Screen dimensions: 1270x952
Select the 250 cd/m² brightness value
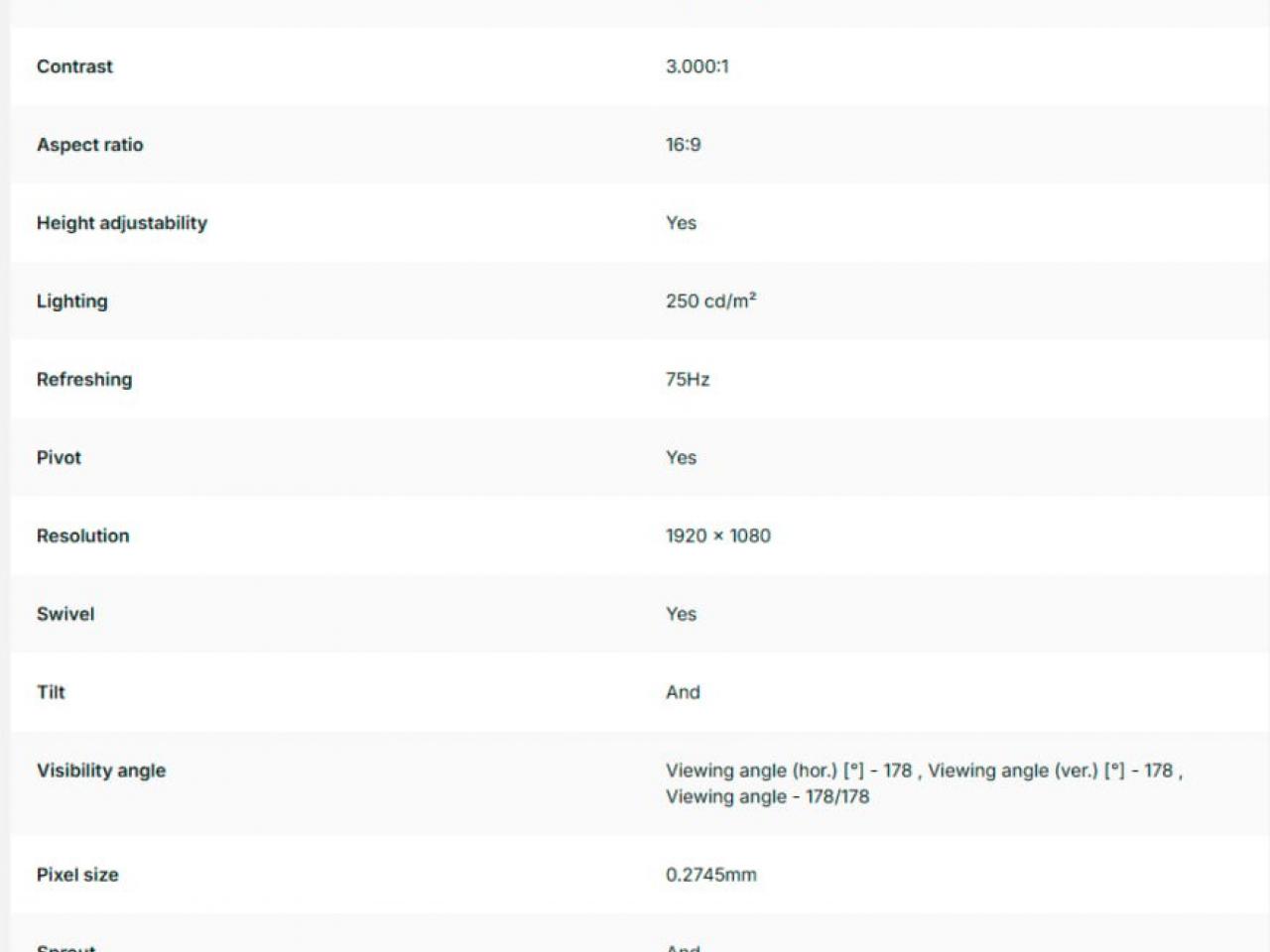[710, 300]
